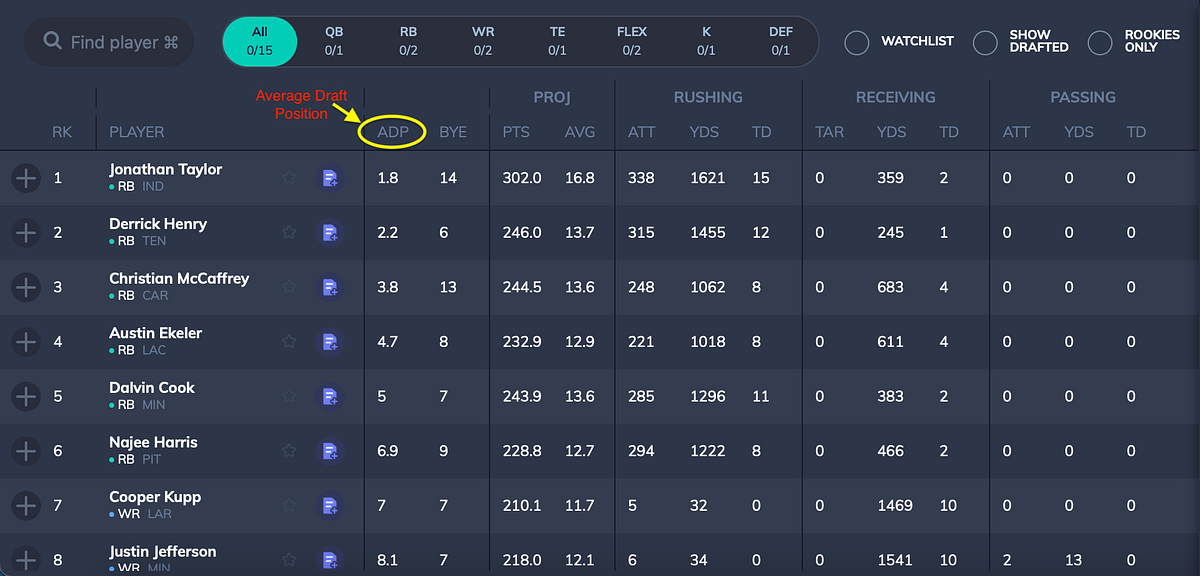
Task: Click plus icon beside Dalvin Cook
Action: (25, 396)
